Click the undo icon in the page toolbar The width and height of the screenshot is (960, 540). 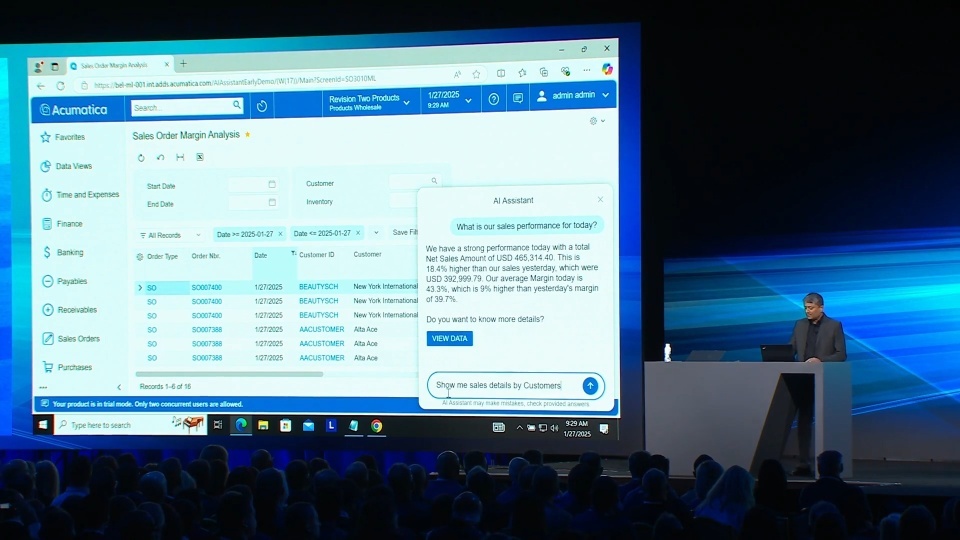pyautogui.click(x=160, y=158)
